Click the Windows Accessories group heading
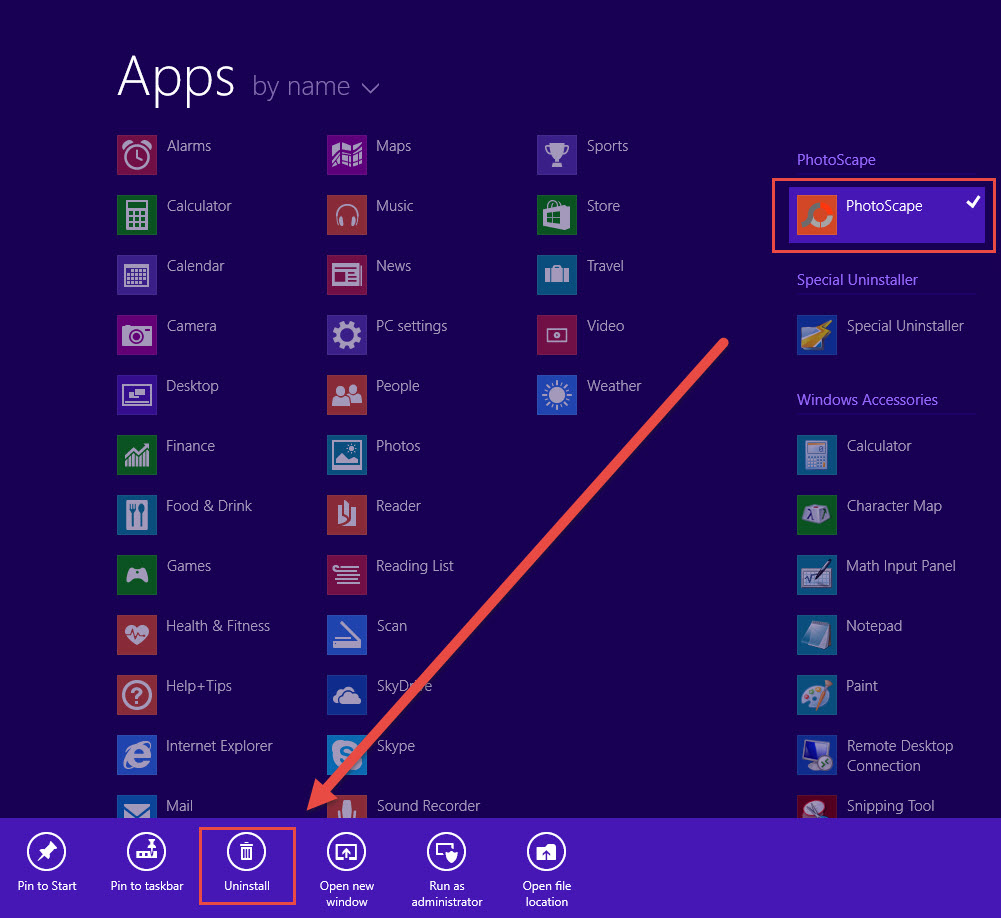Image resolution: width=1001 pixels, height=918 pixels. click(x=867, y=400)
